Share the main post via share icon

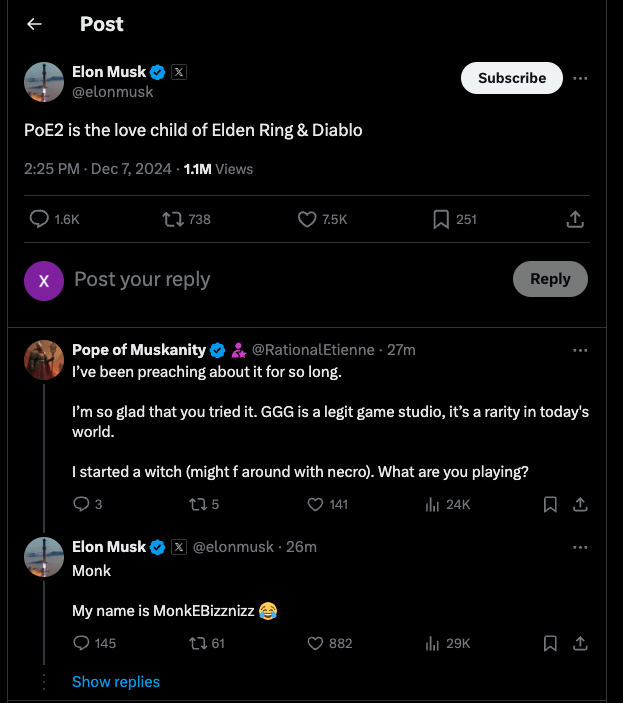pyautogui.click(x=575, y=219)
